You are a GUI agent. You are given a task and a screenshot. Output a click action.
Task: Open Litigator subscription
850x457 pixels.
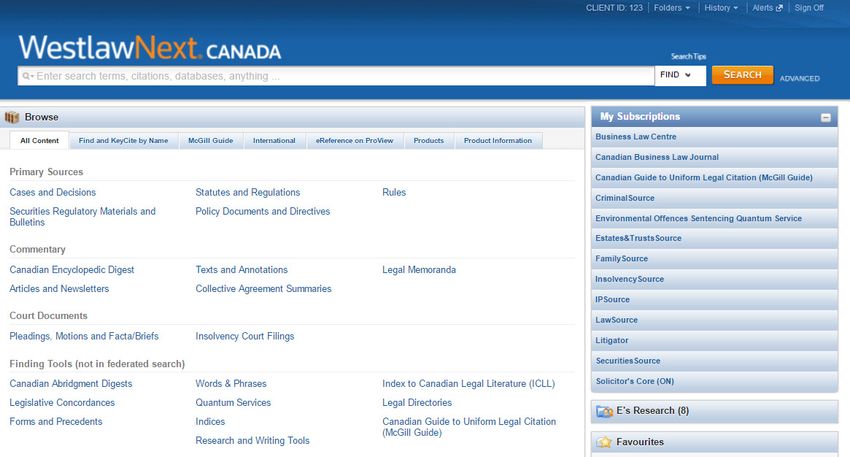tap(611, 340)
